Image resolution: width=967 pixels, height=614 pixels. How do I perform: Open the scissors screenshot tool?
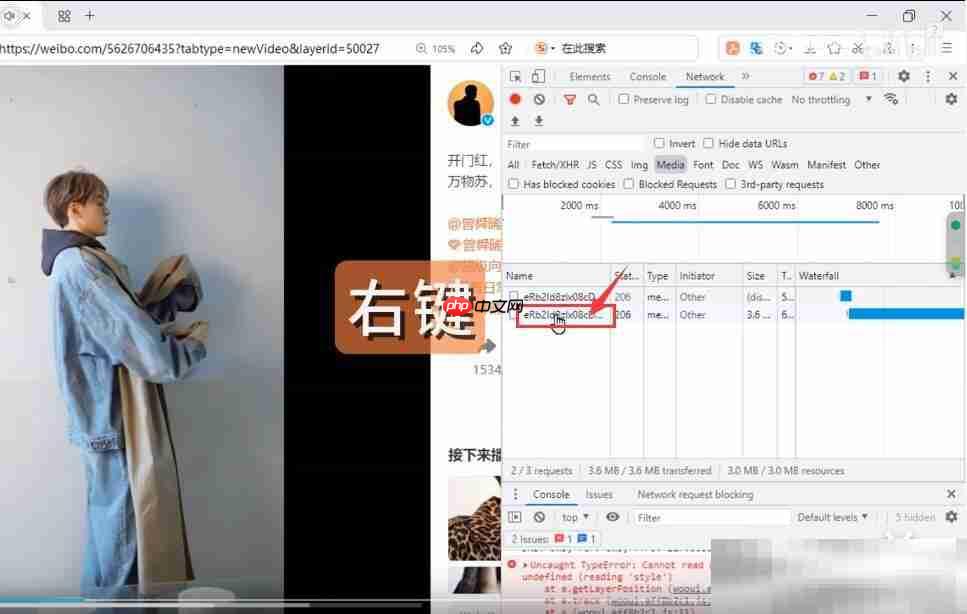tap(858, 48)
